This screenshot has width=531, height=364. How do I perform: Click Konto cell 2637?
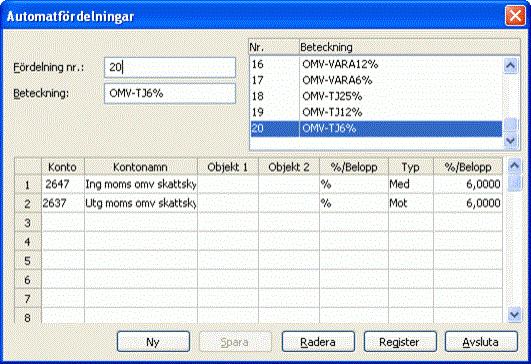(x=63, y=203)
